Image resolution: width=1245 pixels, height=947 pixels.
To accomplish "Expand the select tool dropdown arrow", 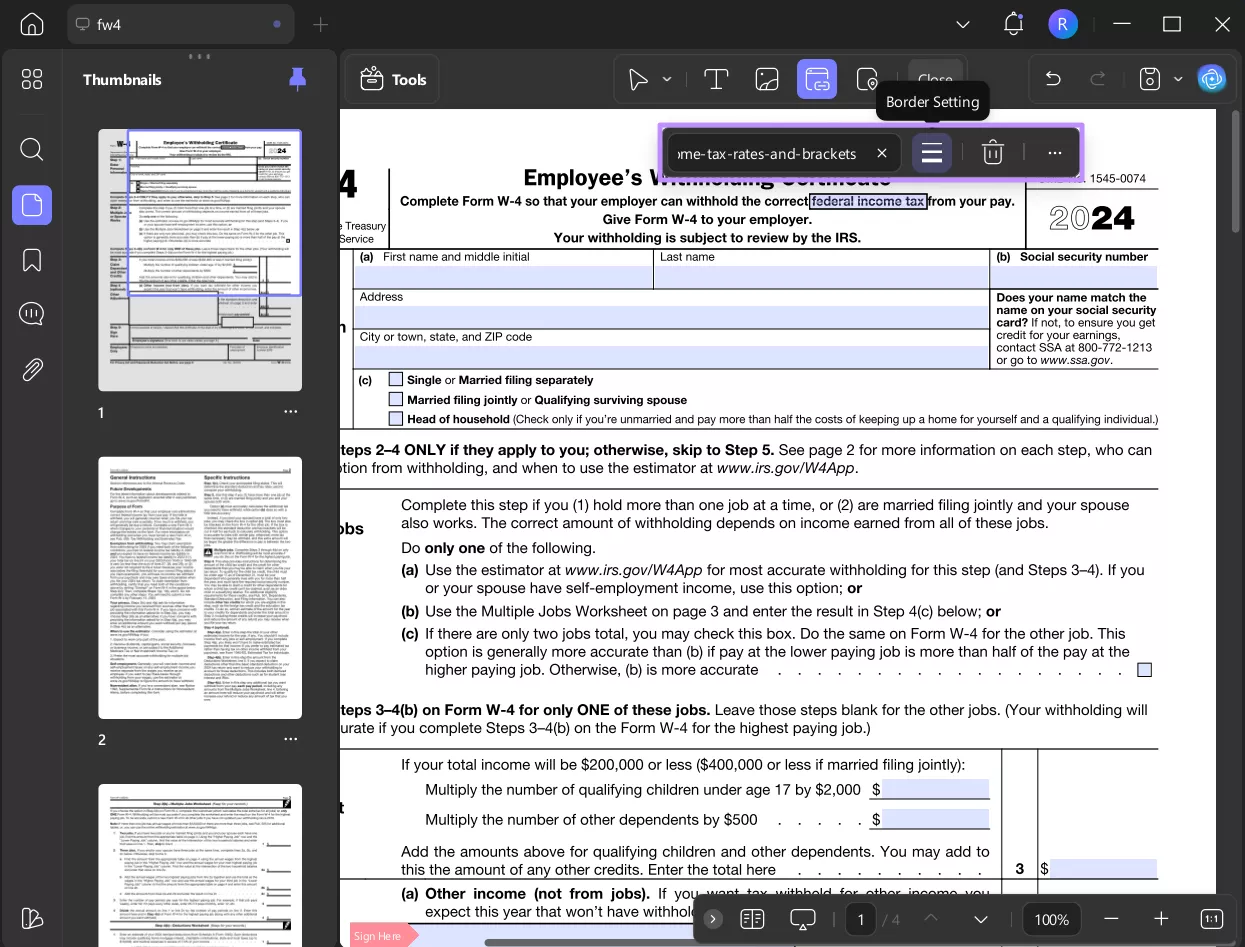I will point(667,80).
